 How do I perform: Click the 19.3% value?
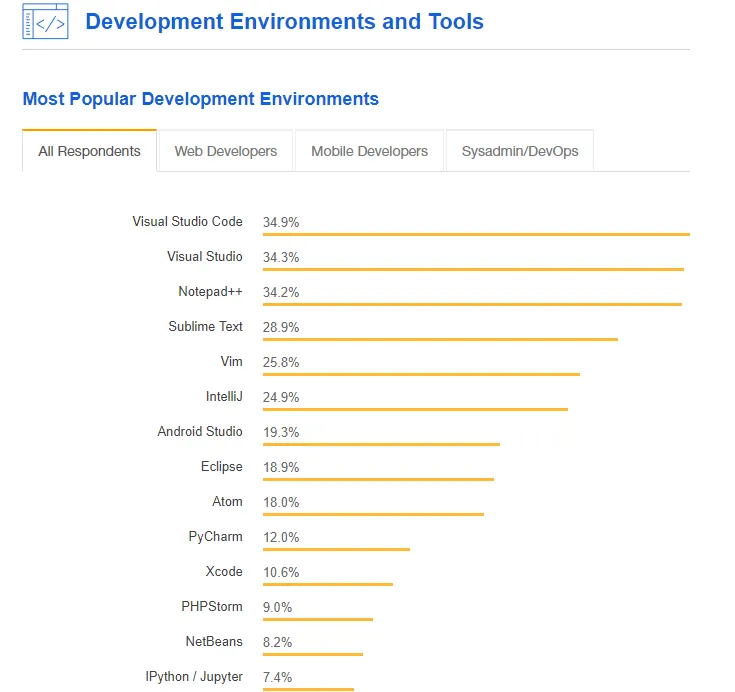(281, 432)
